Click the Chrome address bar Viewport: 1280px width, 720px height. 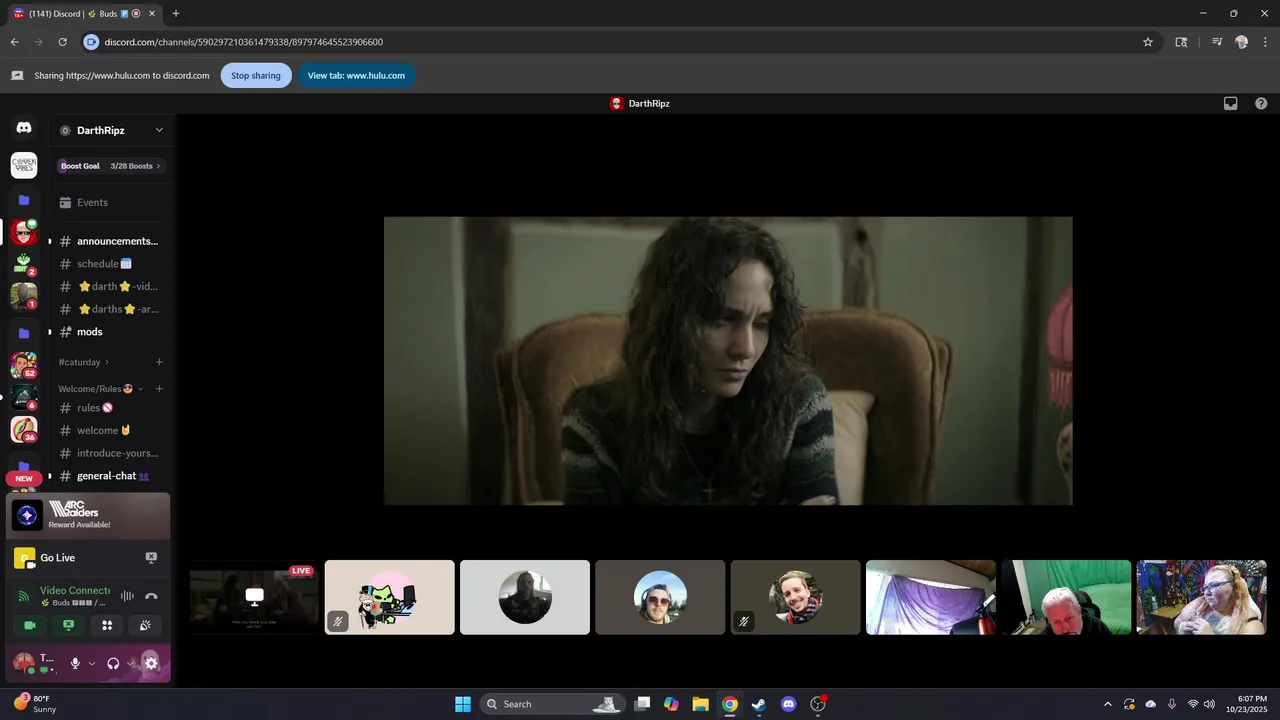(x=620, y=42)
